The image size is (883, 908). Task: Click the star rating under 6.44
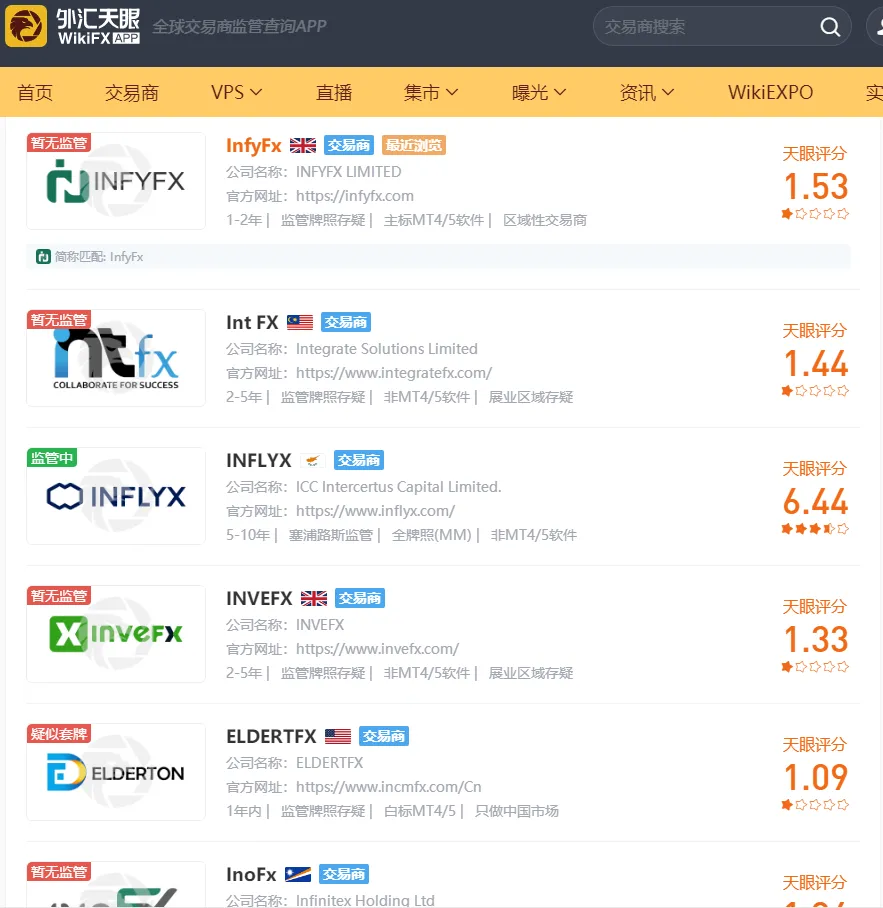815,528
